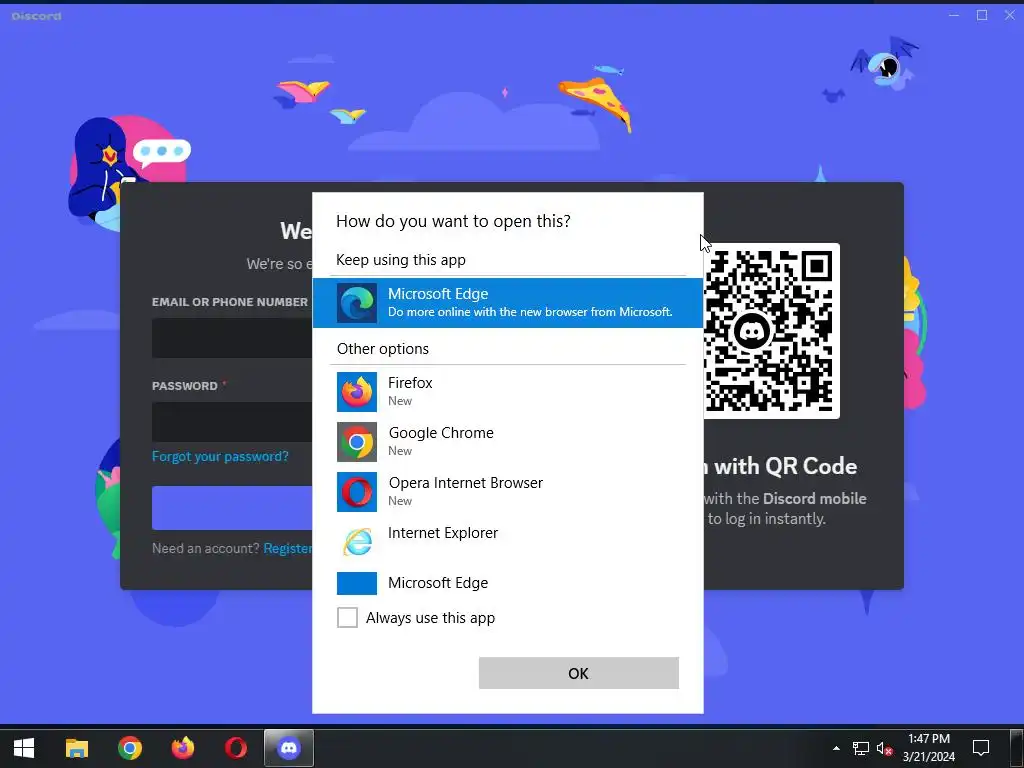1024x768 pixels.
Task: Show hidden system tray icons
Action: [836, 748]
